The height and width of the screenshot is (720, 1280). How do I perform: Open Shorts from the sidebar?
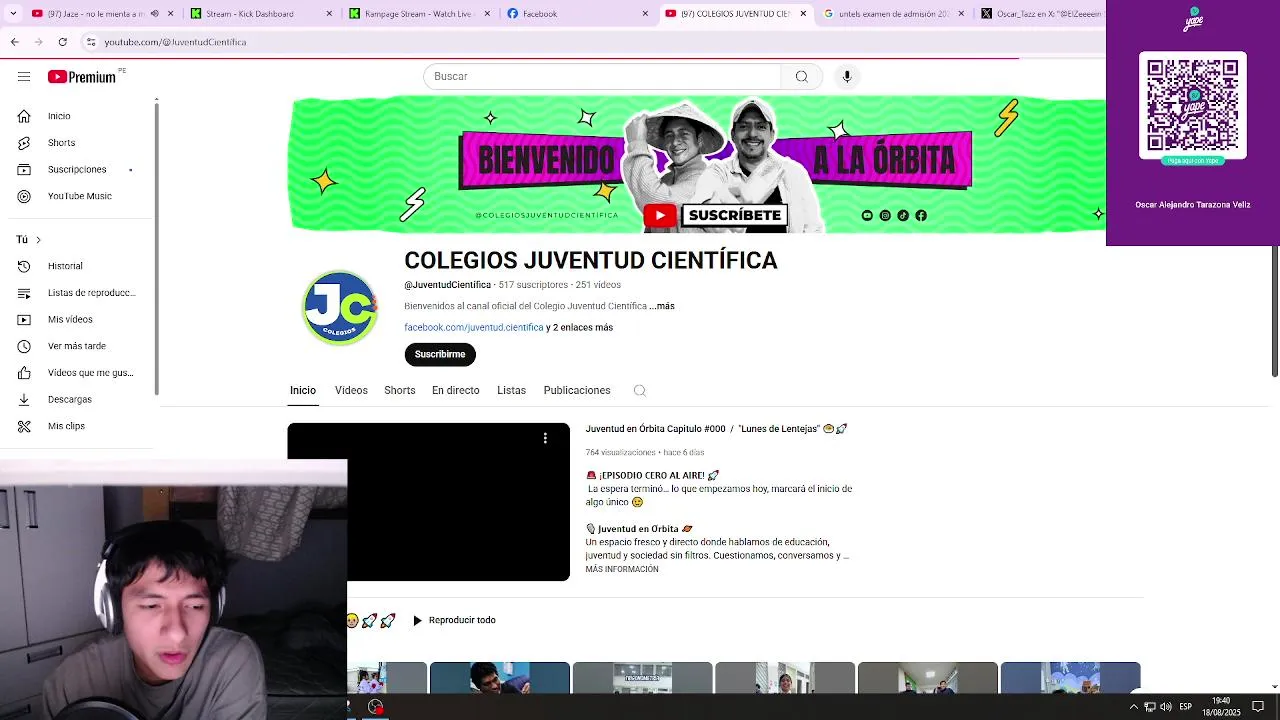pyautogui.click(x=78, y=142)
